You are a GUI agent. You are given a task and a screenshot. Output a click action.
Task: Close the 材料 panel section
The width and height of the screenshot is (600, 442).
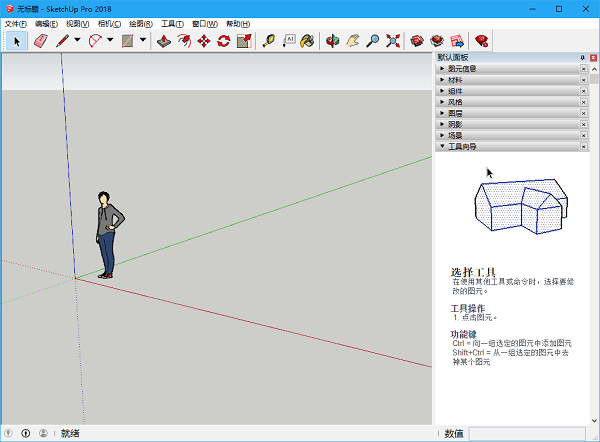click(x=584, y=80)
